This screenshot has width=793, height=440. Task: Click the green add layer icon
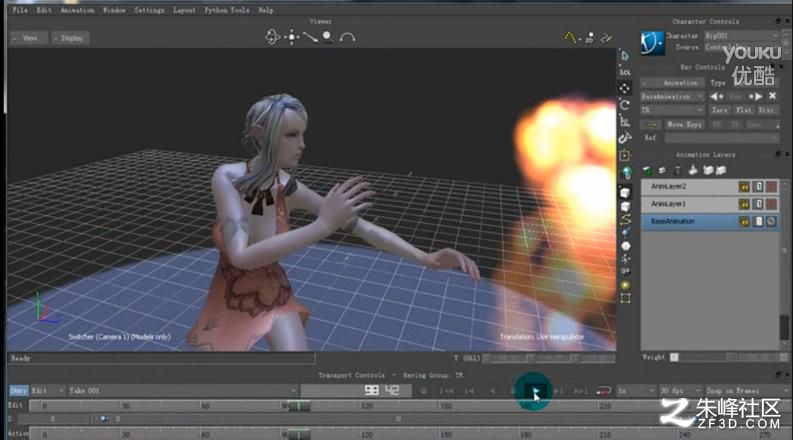tap(647, 170)
